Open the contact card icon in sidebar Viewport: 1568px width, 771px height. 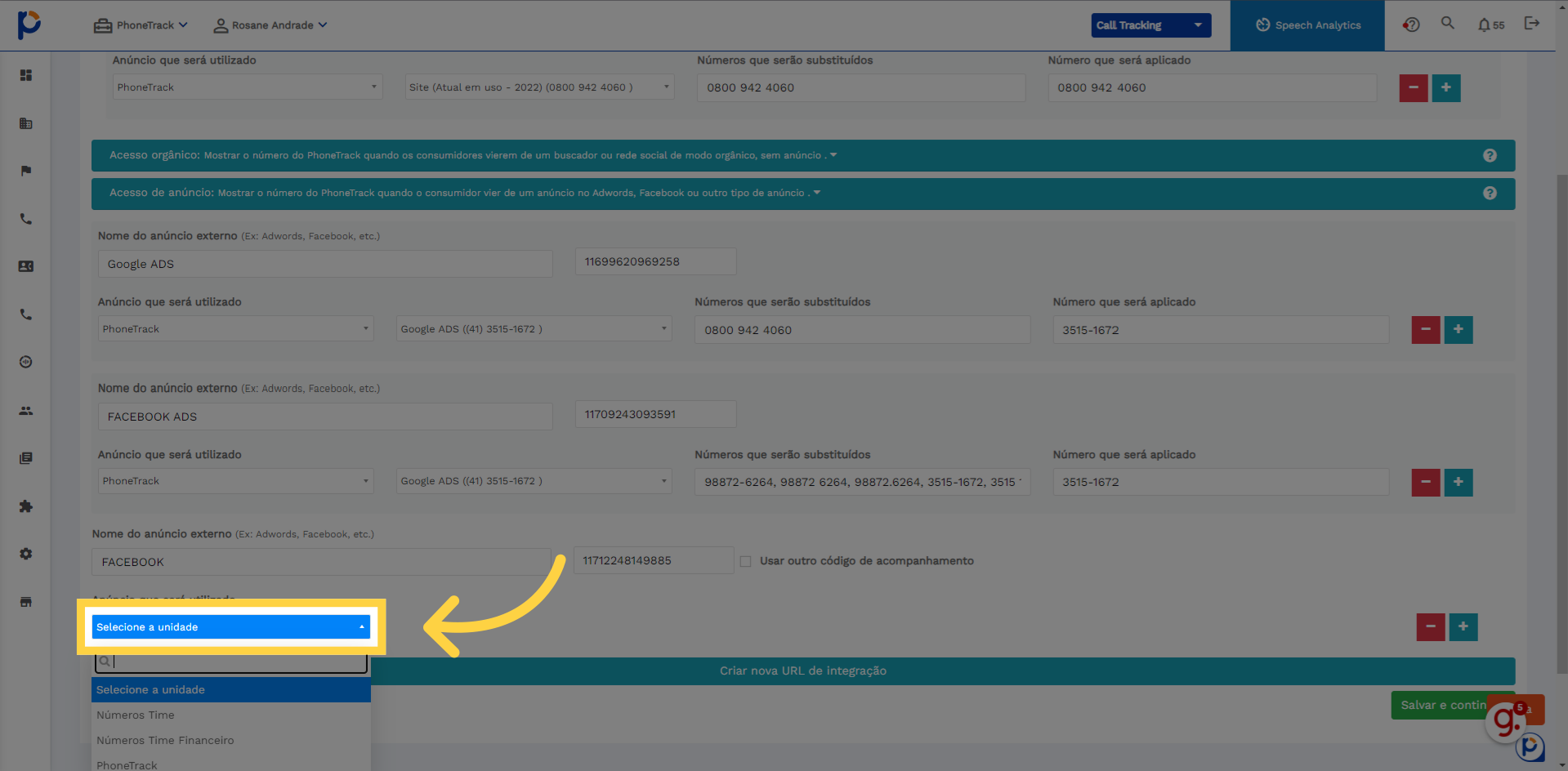26,266
